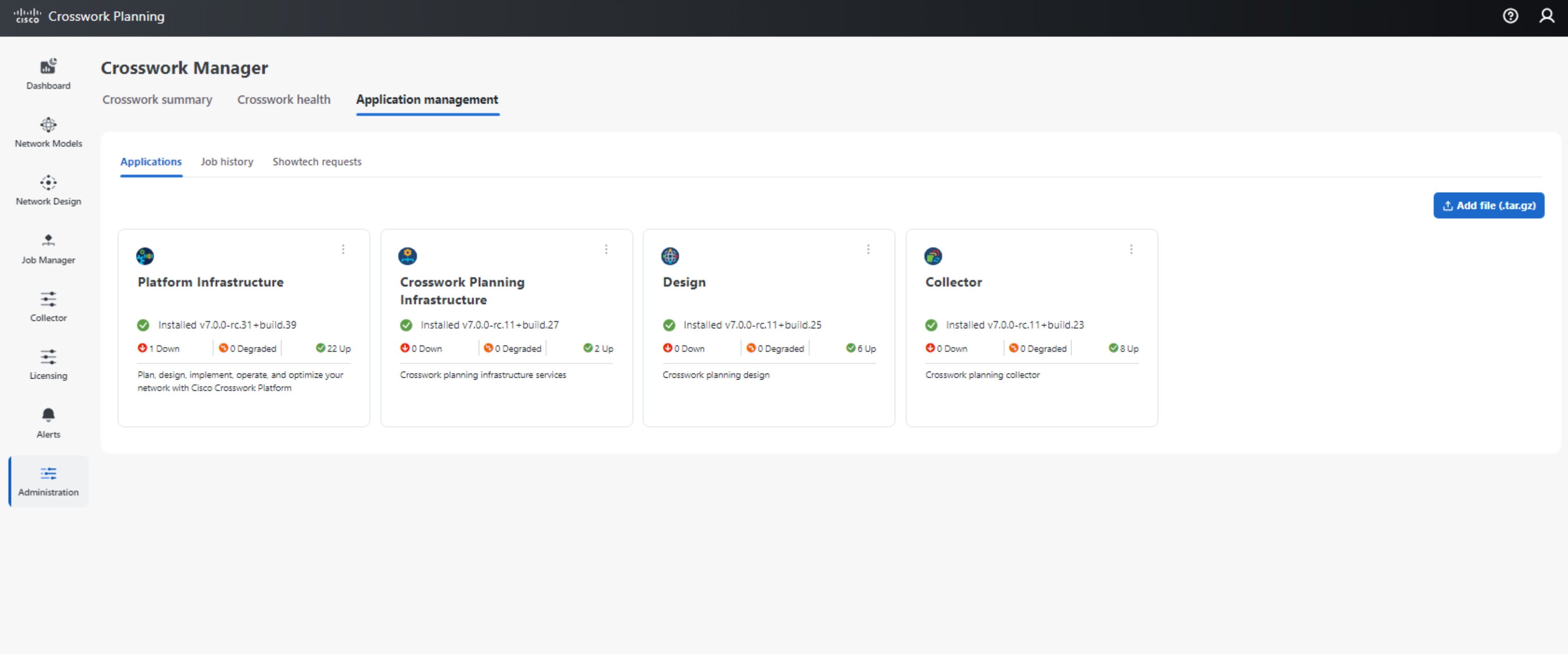Open the user profile icon

(1547, 16)
